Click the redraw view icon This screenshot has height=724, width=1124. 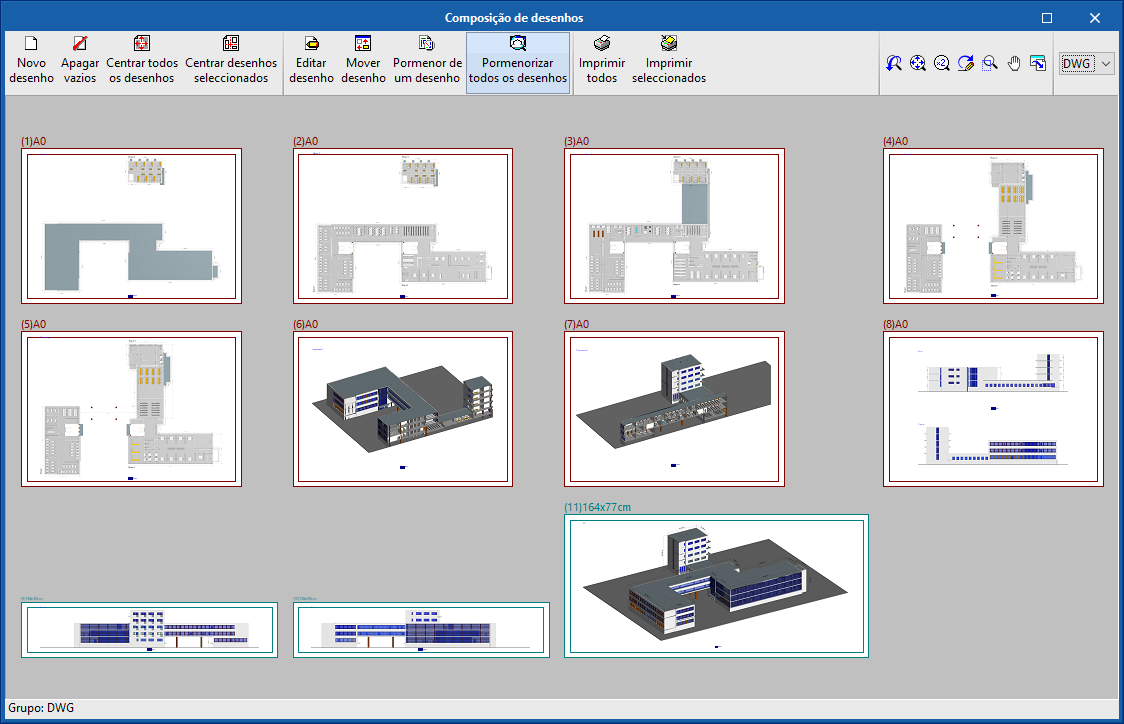(965, 63)
